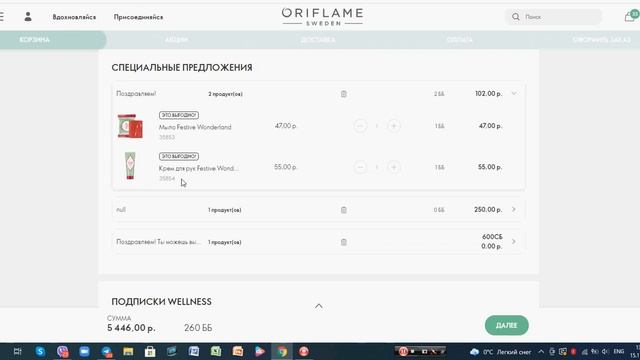Click the Festive Wonderland soap thumbnail
Image resolution: width=640 pixels, height=360 pixels.
130,127
